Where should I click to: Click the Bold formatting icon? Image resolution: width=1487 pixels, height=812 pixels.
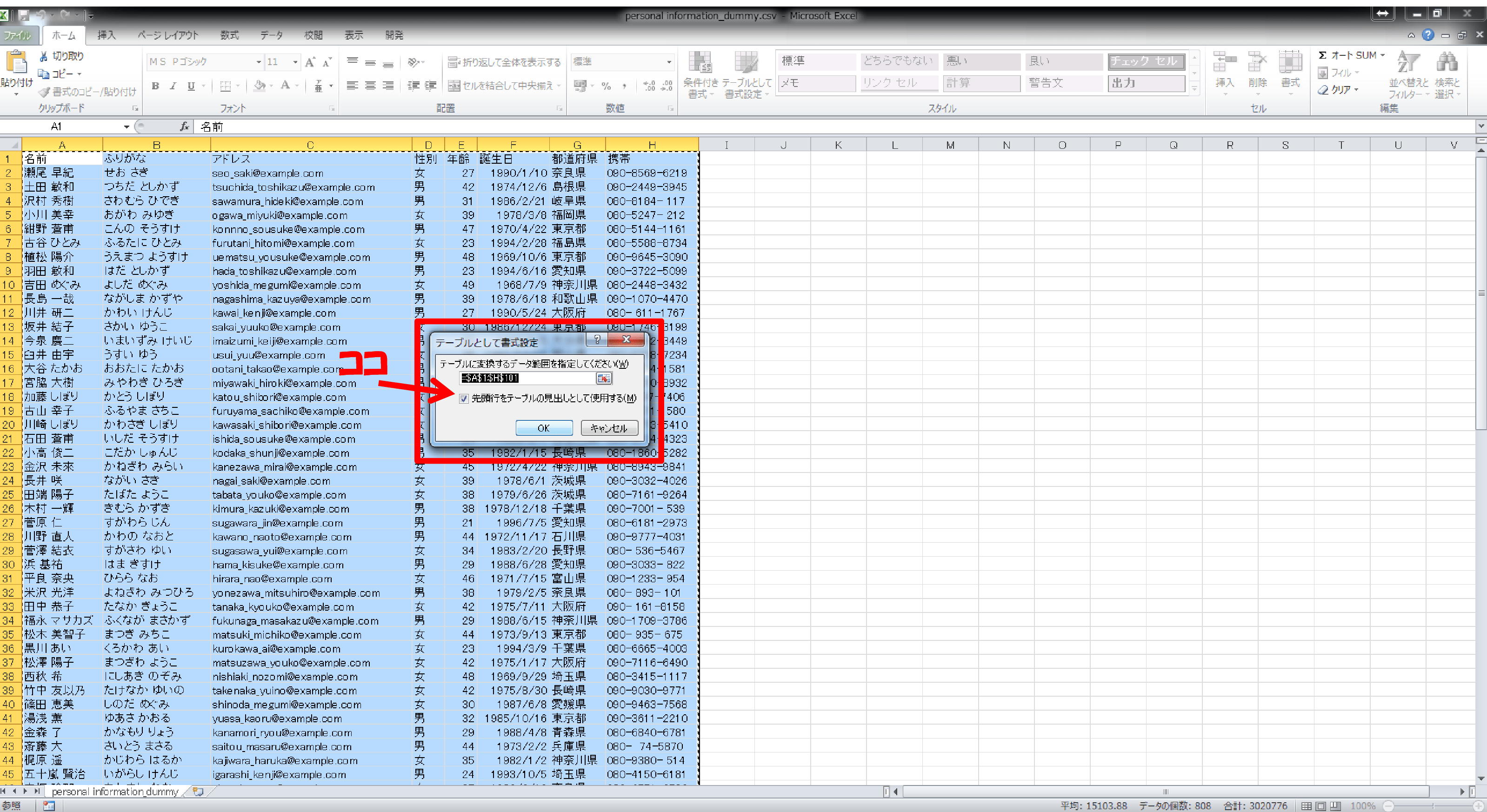coord(155,86)
